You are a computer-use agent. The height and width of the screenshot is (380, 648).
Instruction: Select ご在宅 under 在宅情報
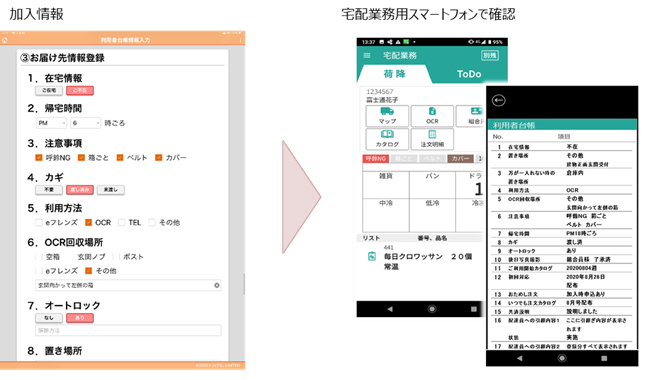click(x=49, y=90)
